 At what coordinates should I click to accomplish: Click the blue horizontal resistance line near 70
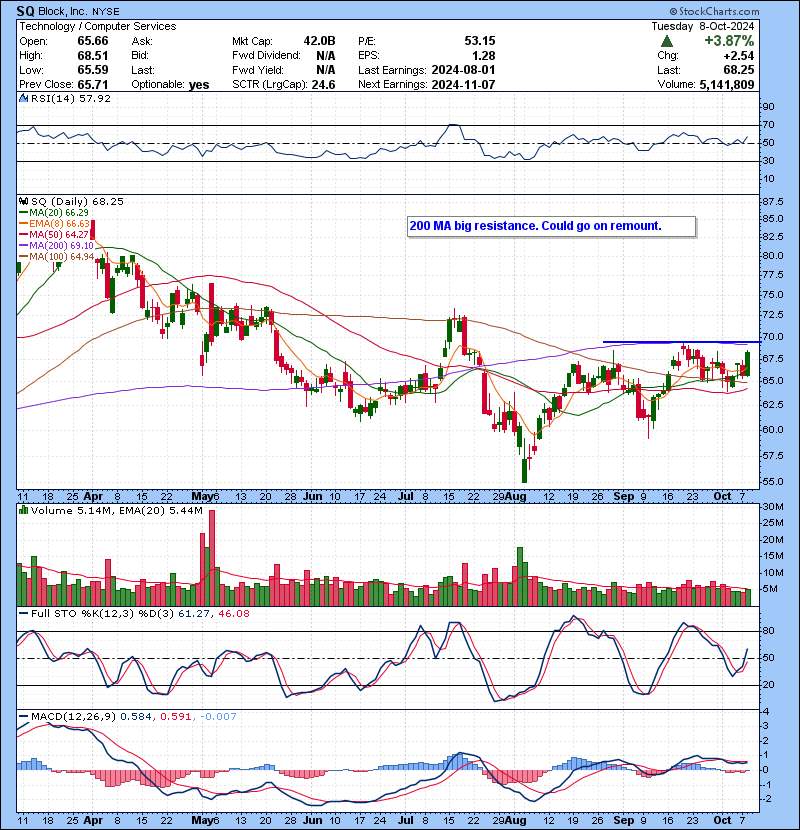tap(682, 342)
